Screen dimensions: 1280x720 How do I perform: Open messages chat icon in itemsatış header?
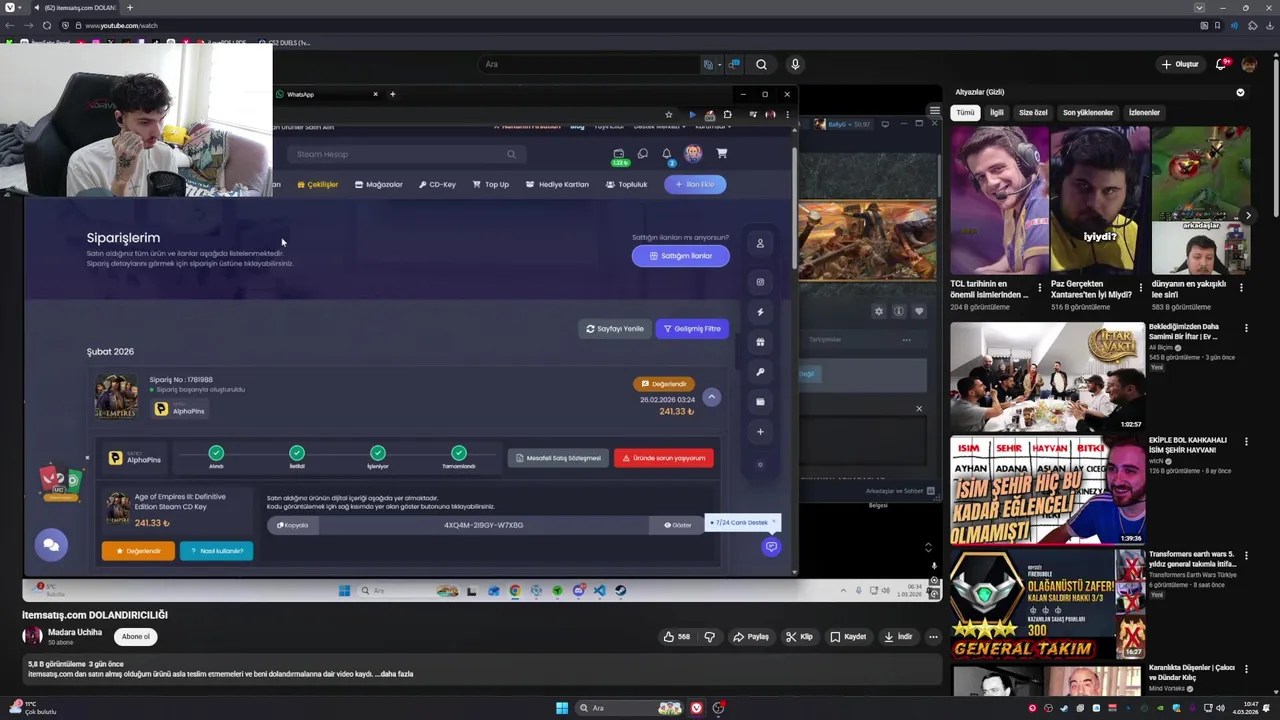(x=643, y=154)
